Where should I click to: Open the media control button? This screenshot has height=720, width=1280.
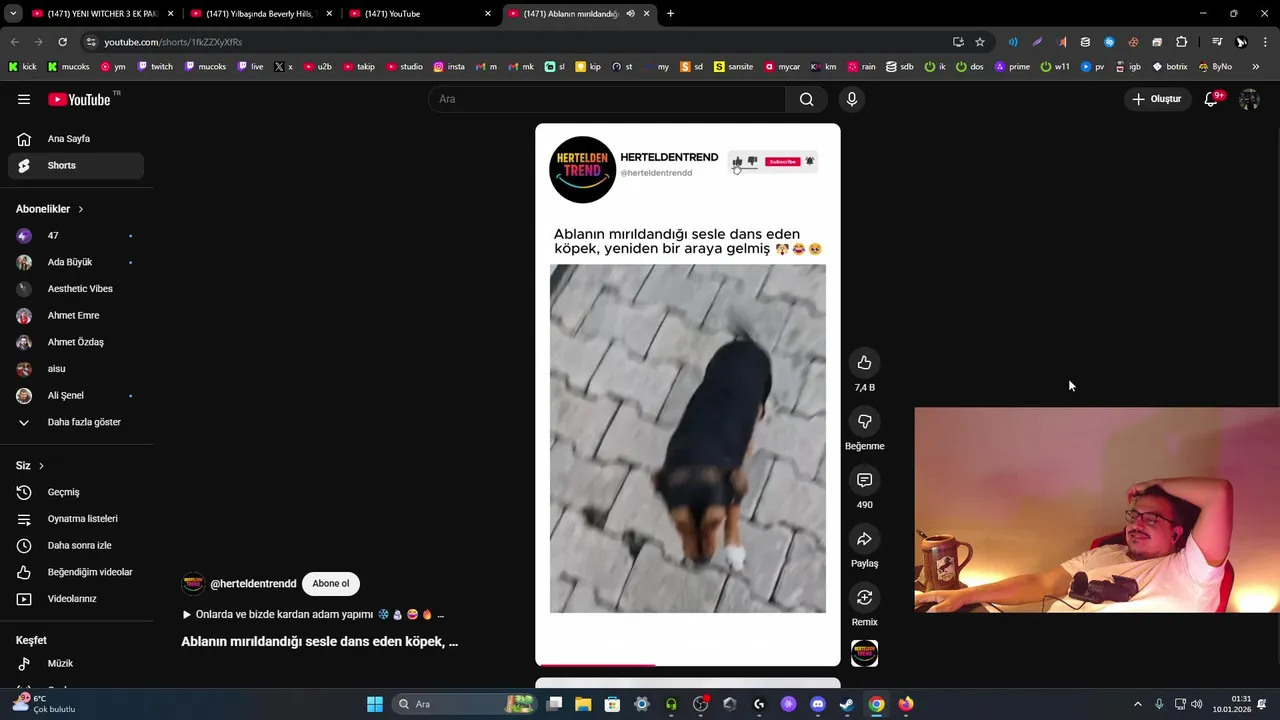tap(1217, 42)
